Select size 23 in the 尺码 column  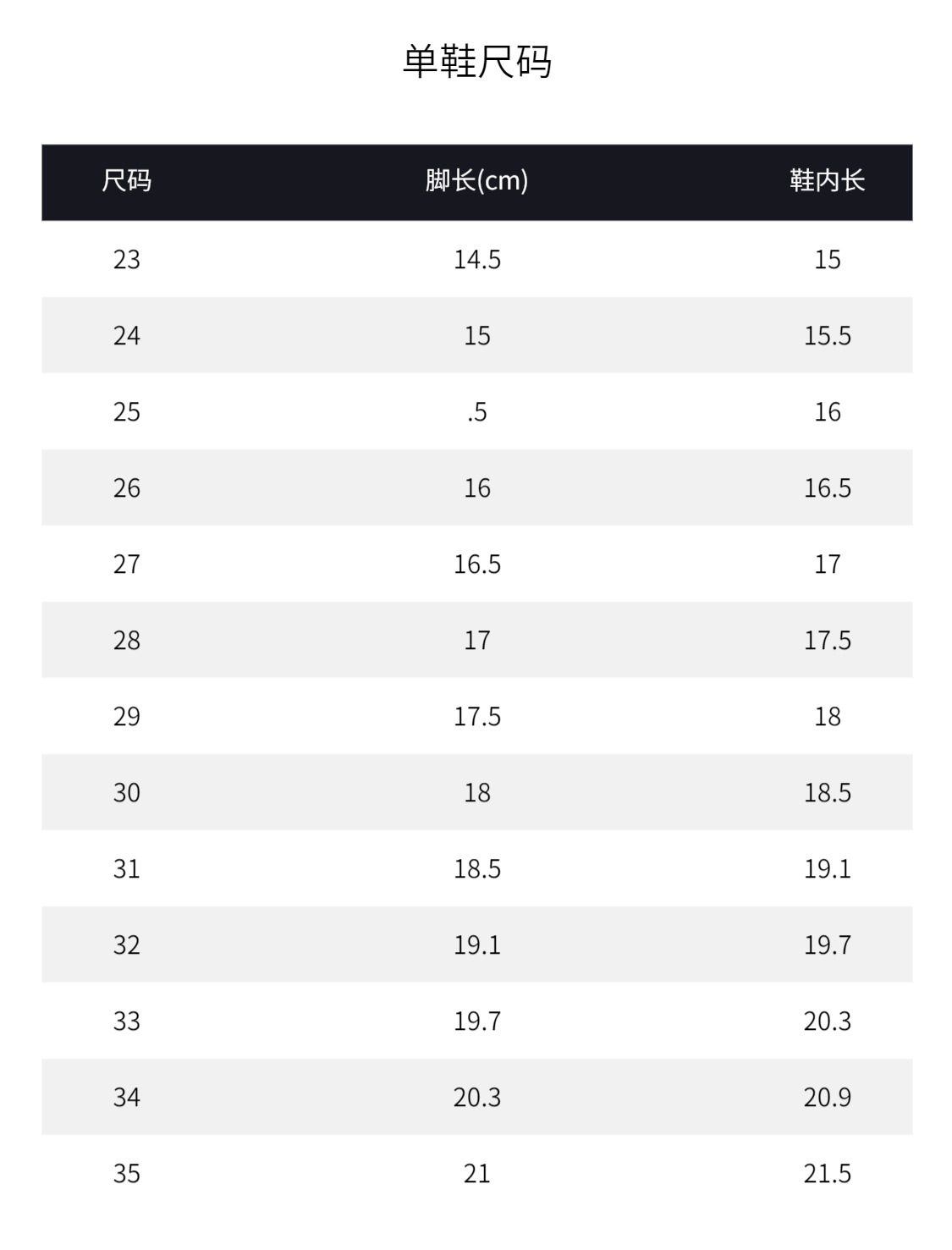tap(127, 259)
